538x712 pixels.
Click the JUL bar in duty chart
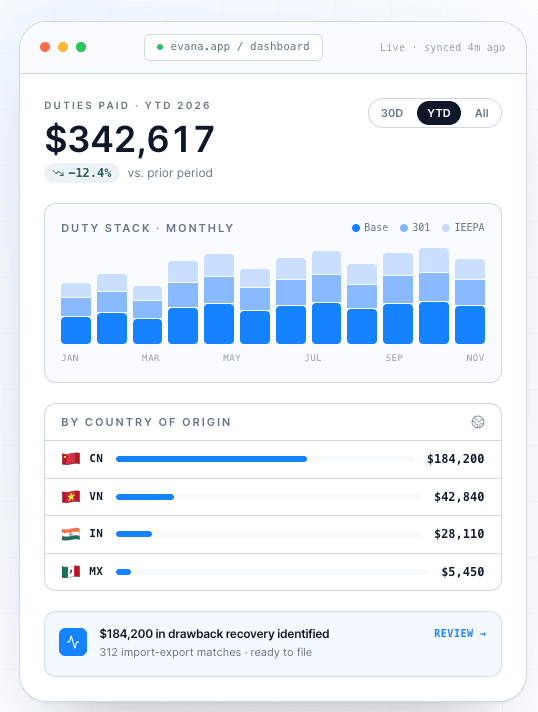326,297
